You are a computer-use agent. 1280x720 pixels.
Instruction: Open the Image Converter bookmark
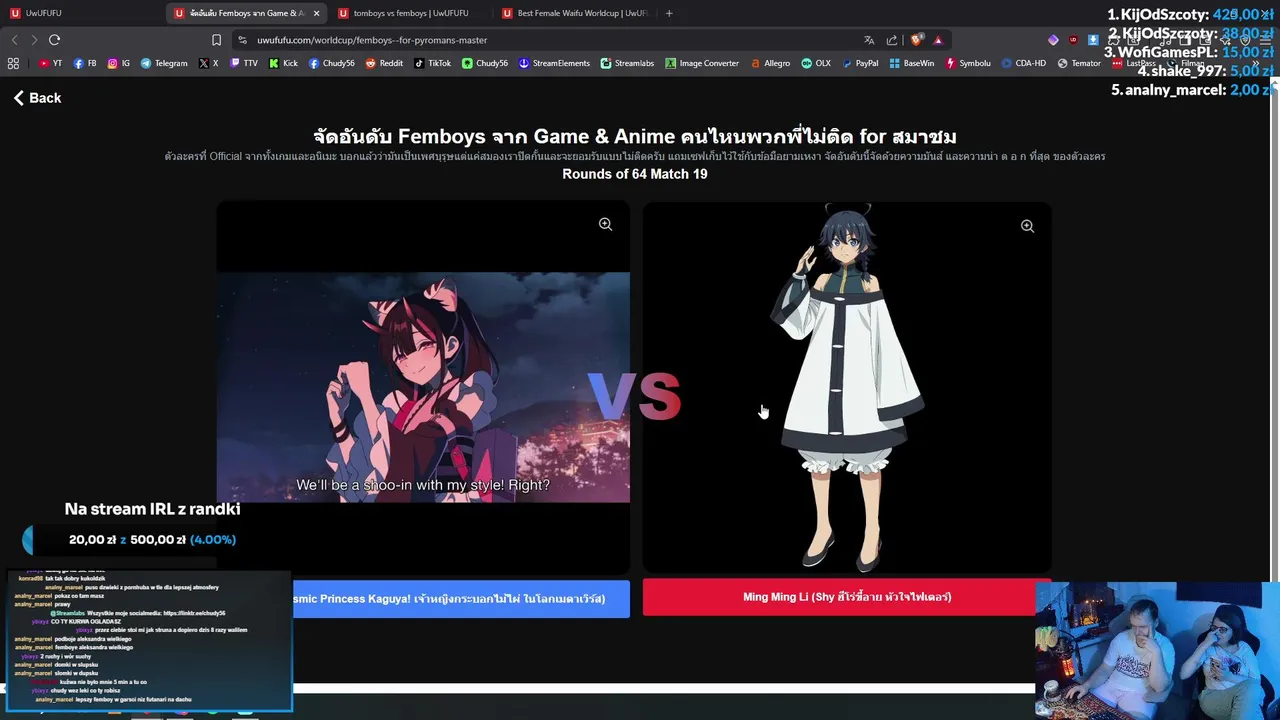[x=702, y=63]
